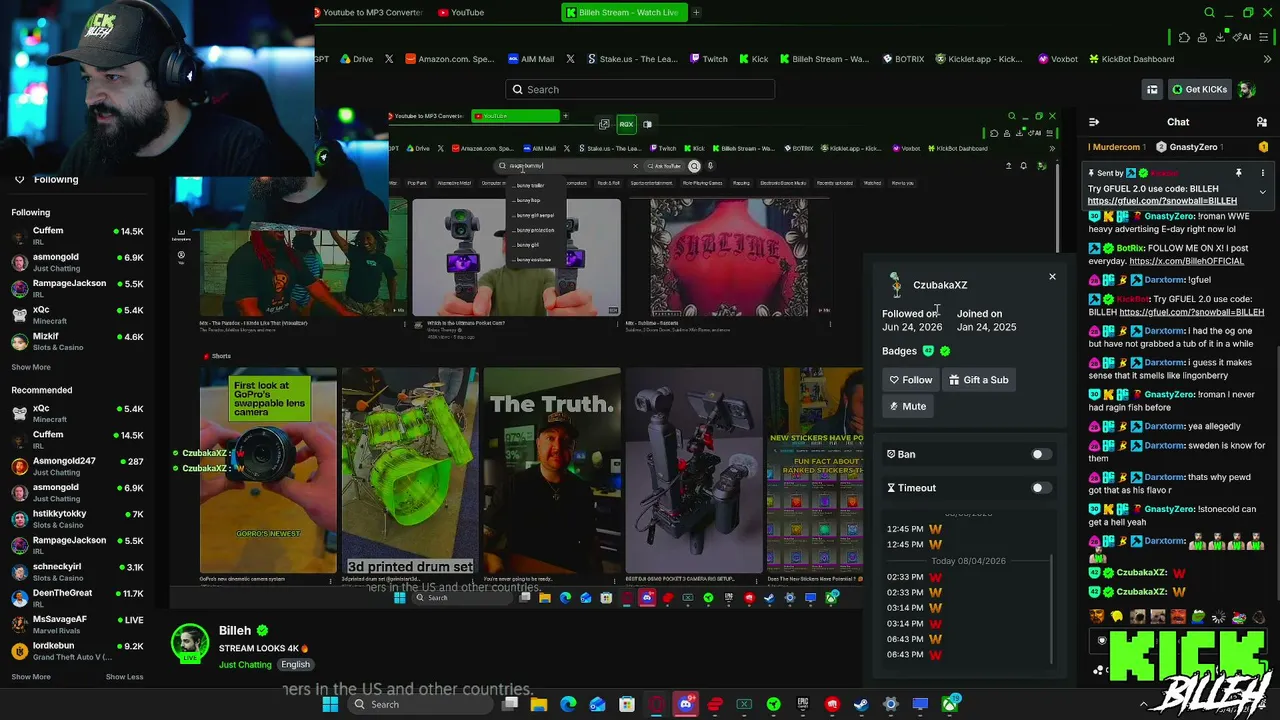Open the Drive bookmark
This screenshot has height=720, width=1280.
click(356, 59)
